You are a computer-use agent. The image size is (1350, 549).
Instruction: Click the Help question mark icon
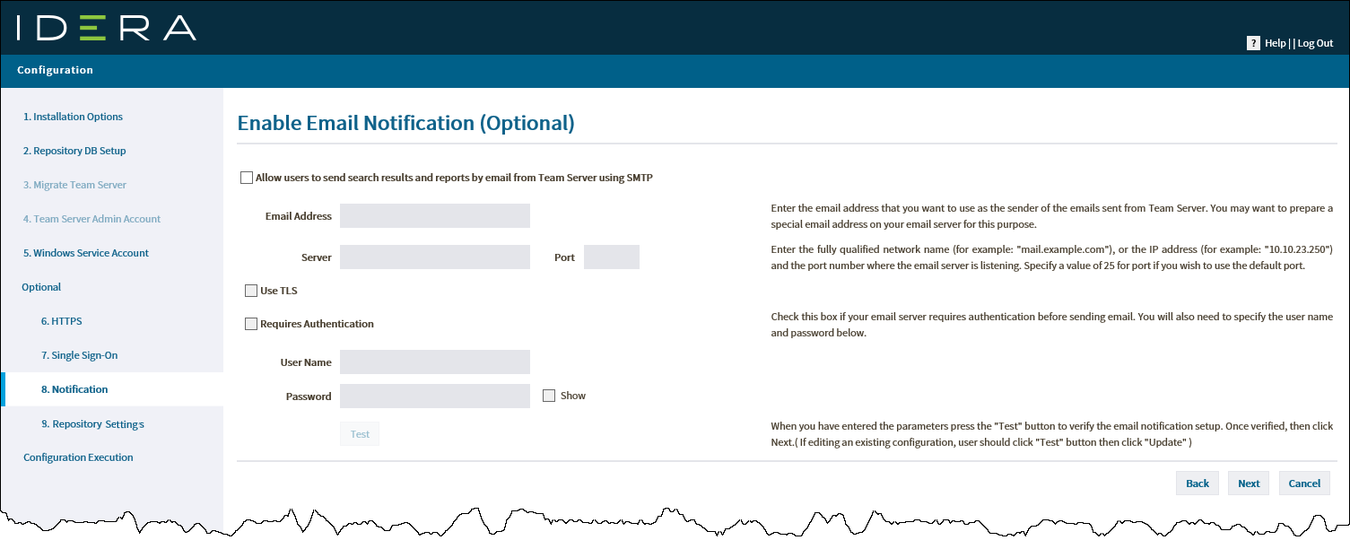[1253, 43]
